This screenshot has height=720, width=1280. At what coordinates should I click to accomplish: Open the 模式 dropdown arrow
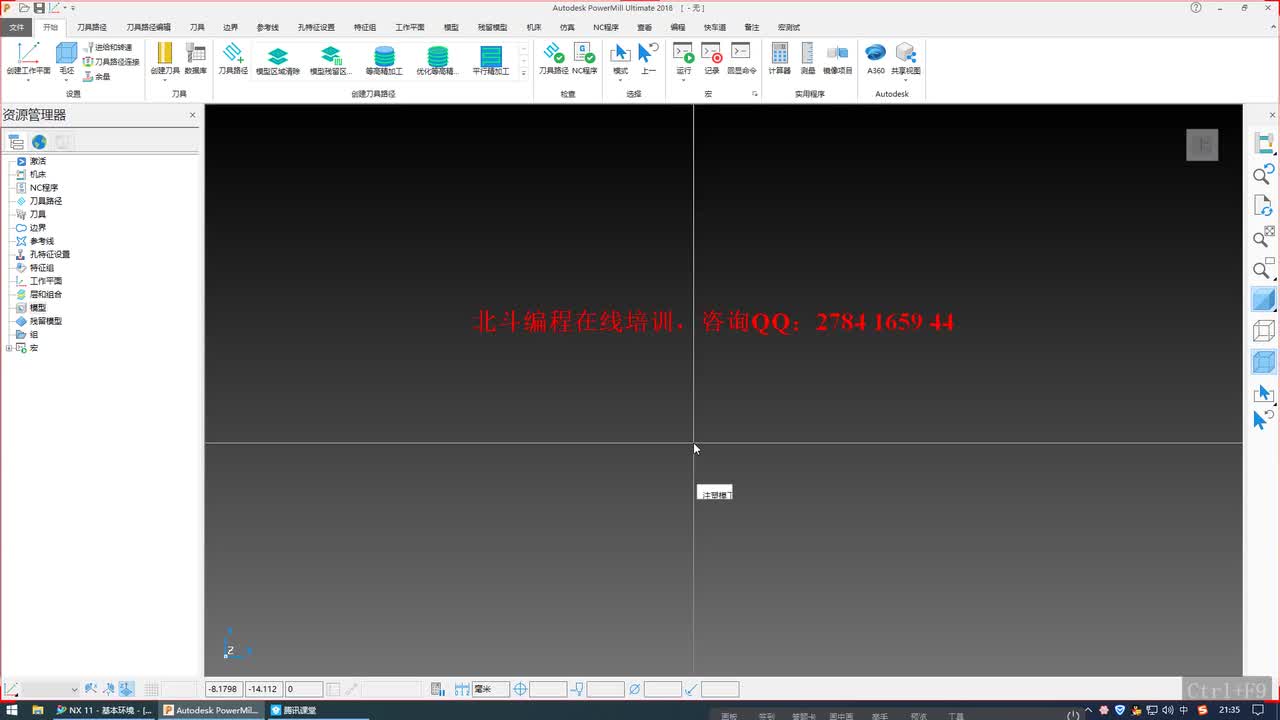coord(621,80)
